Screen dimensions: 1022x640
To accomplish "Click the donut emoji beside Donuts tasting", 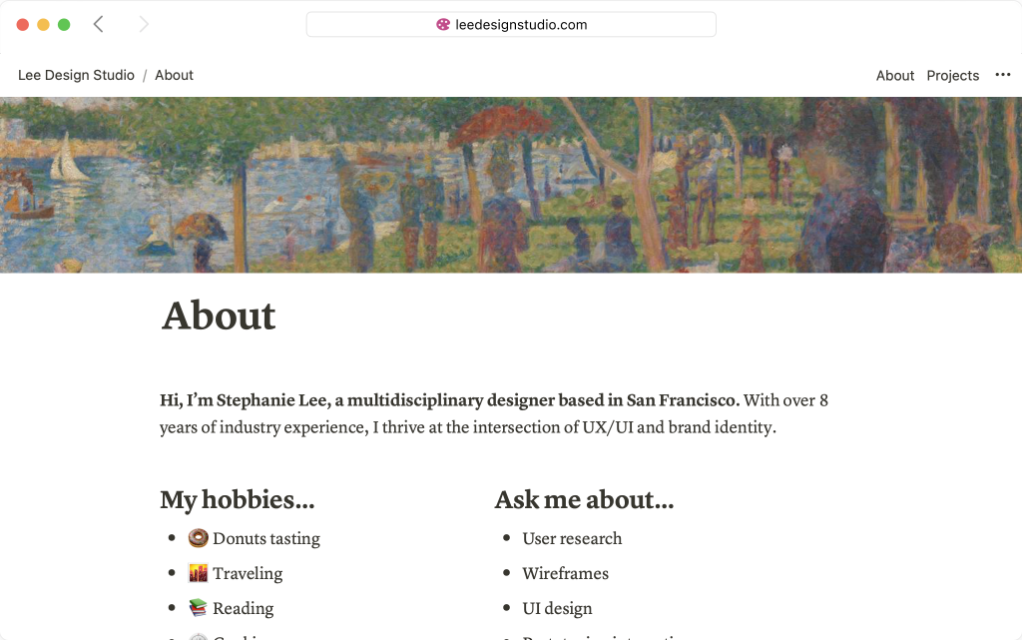I will pyautogui.click(x=198, y=538).
